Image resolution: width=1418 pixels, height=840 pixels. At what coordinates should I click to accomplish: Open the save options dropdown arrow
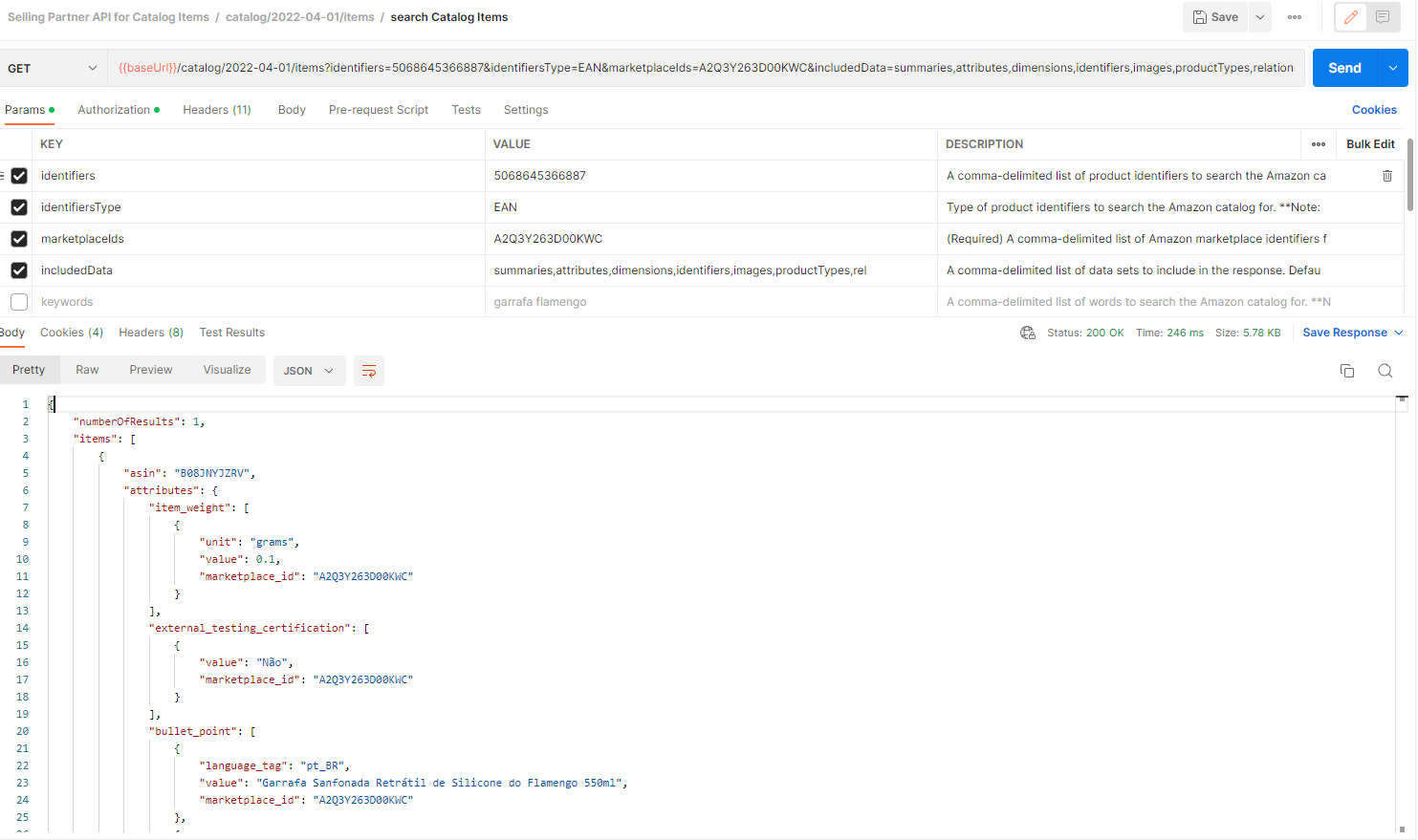coord(1260,17)
